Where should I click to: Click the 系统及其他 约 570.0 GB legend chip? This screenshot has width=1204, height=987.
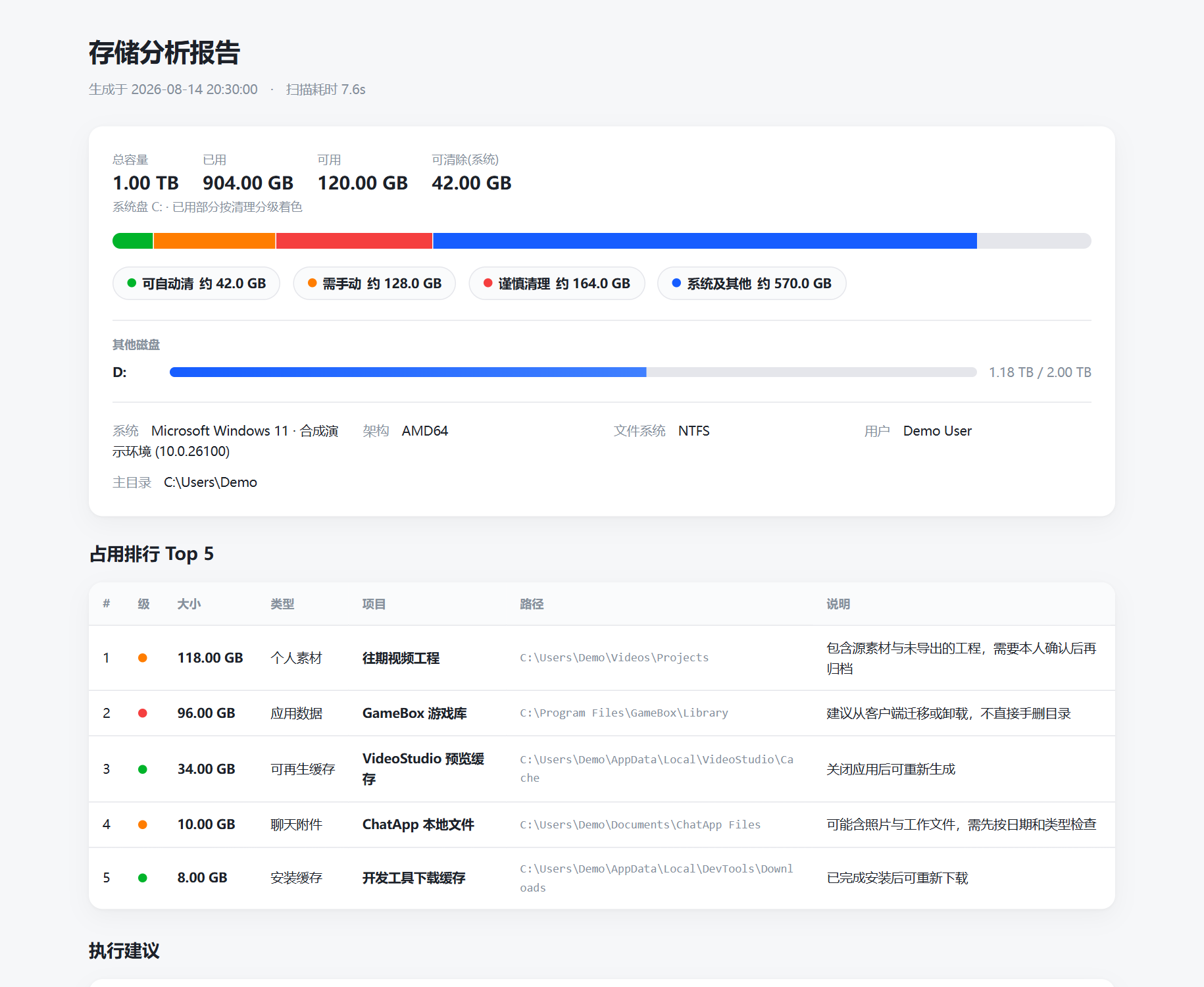[x=751, y=284]
